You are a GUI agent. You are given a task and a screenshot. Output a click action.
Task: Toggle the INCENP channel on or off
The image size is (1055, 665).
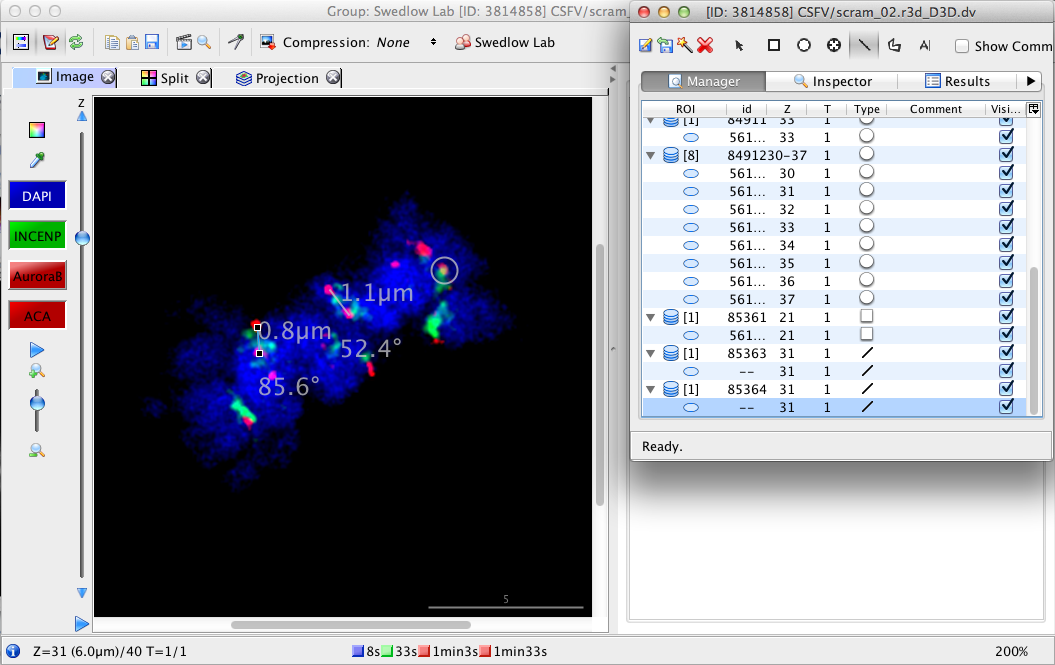point(37,236)
